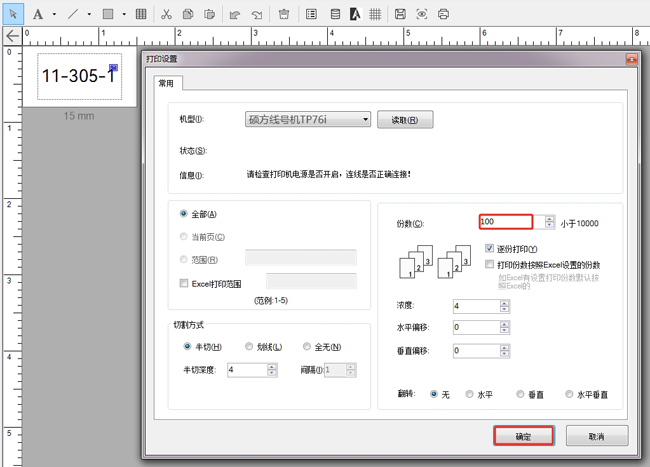This screenshot has width=650, height=467.
Task: Adjust the 份数 copies spinner arrows
Action: pyautogui.click(x=550, y=222)
